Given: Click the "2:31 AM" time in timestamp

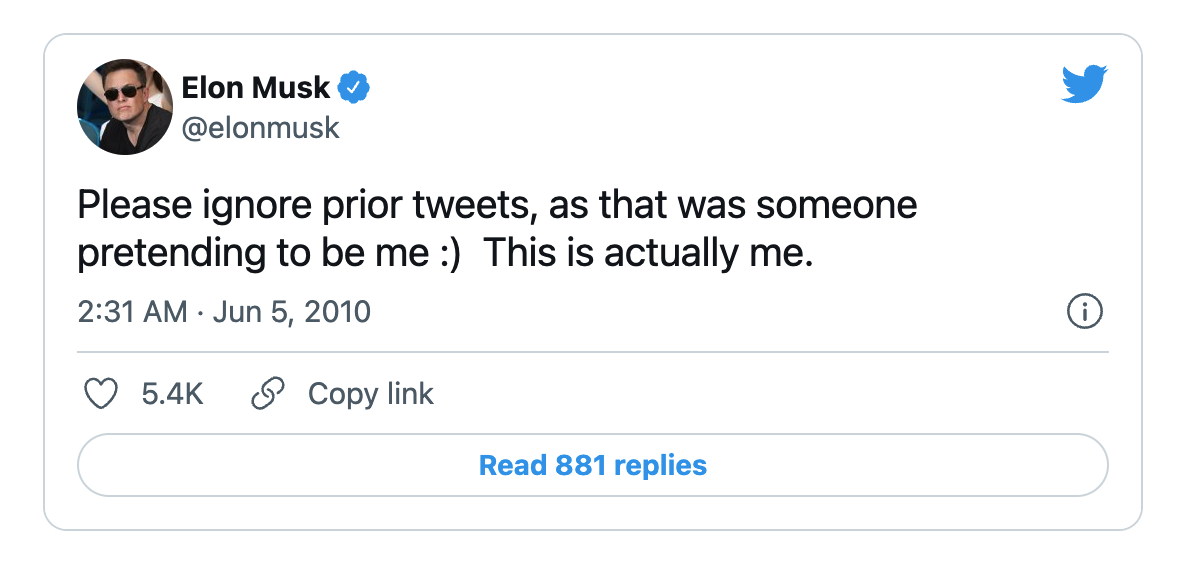Looking at the screenshot, I should coord(132,312).
